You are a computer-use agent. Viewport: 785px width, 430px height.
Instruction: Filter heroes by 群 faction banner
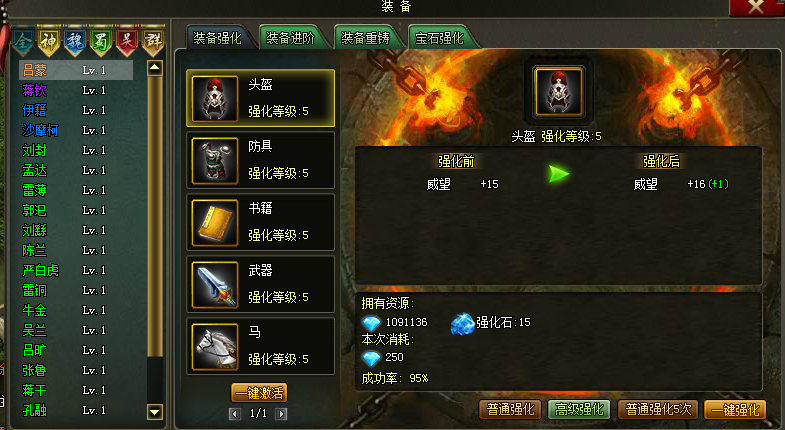click(x=153, y=42)
